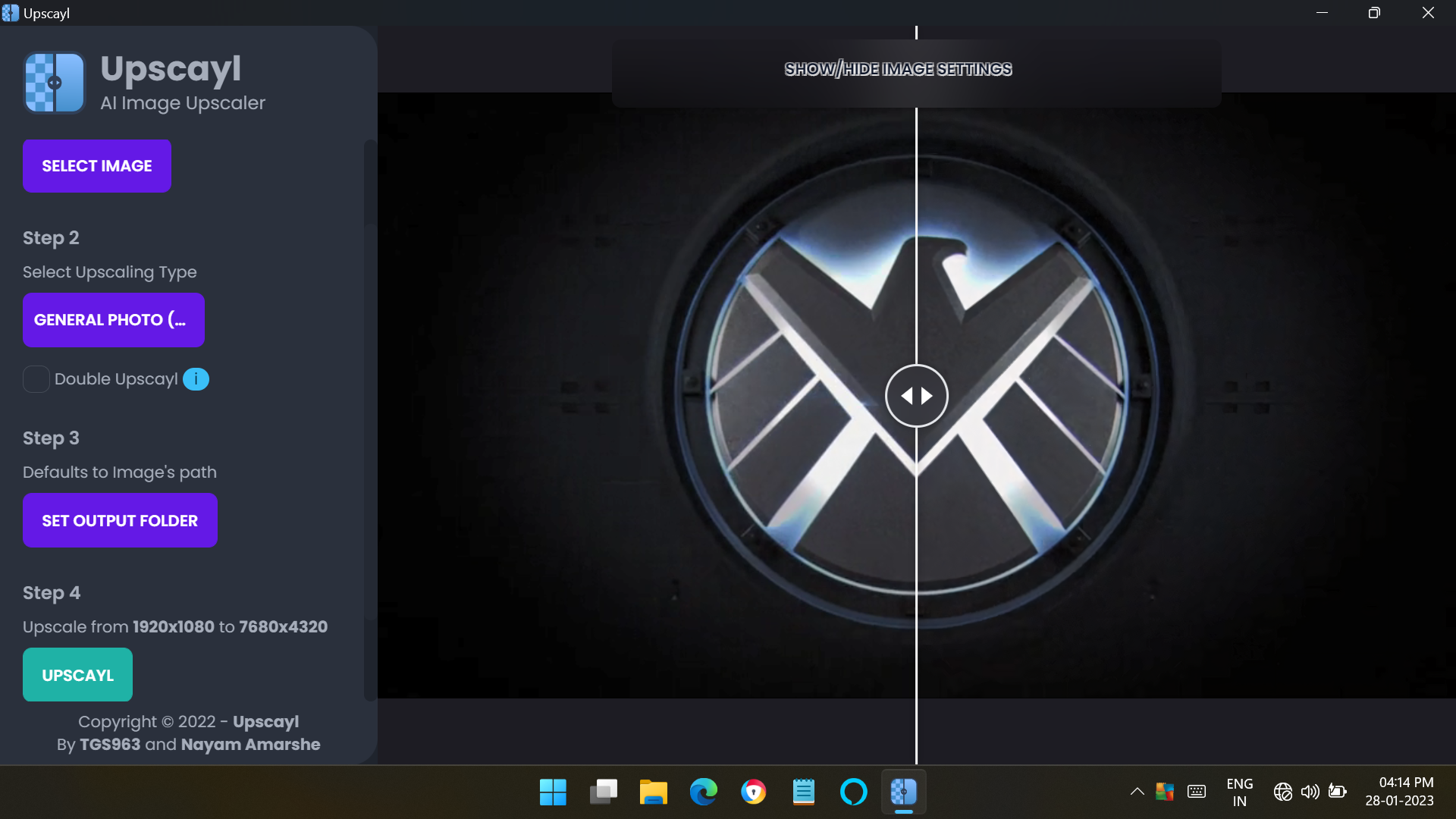Open Task View from taskbar

(x=604, y=792)
